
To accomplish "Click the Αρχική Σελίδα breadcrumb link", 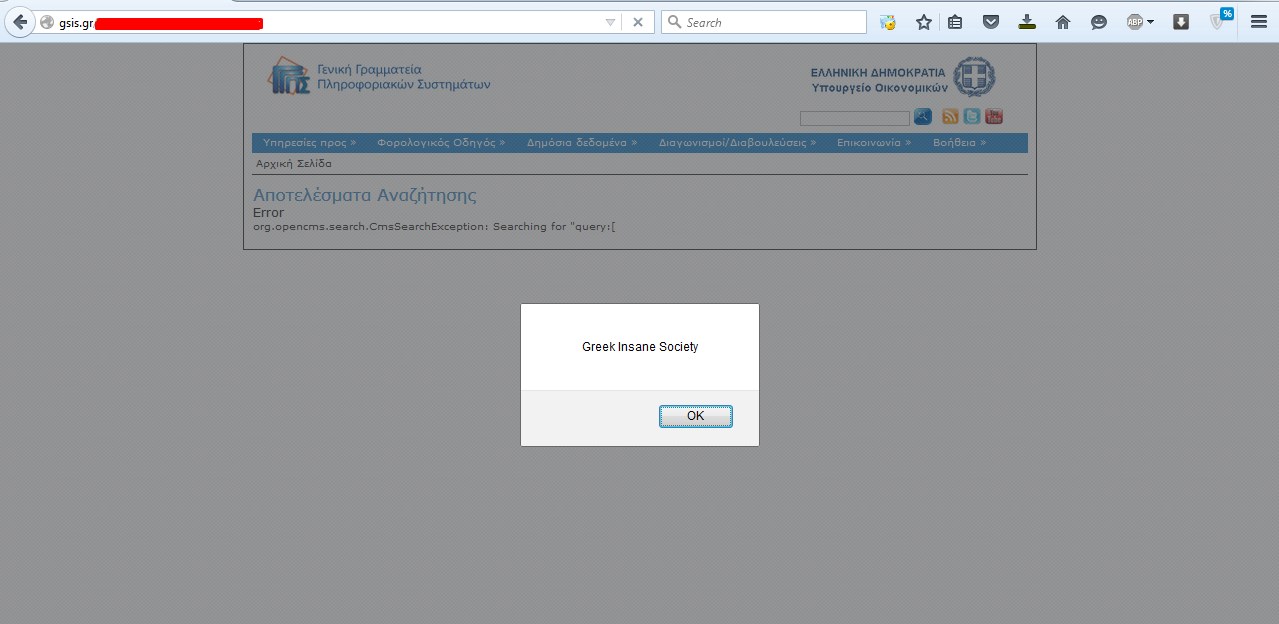I will [x=293, y=163].
